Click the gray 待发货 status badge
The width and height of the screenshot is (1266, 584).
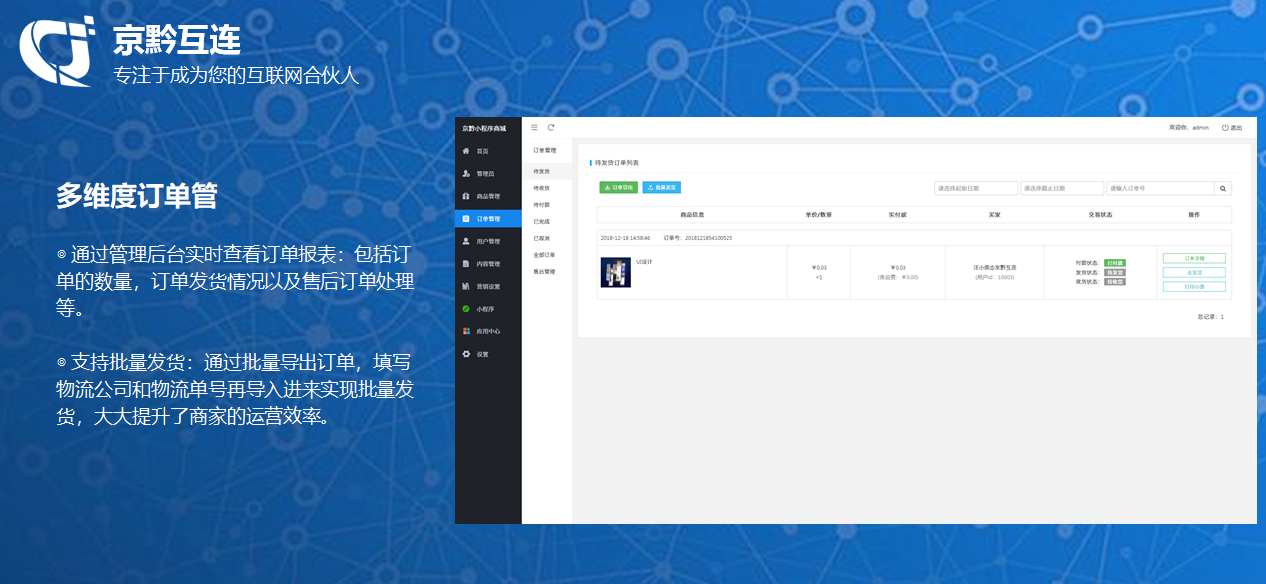[1115, 272]
